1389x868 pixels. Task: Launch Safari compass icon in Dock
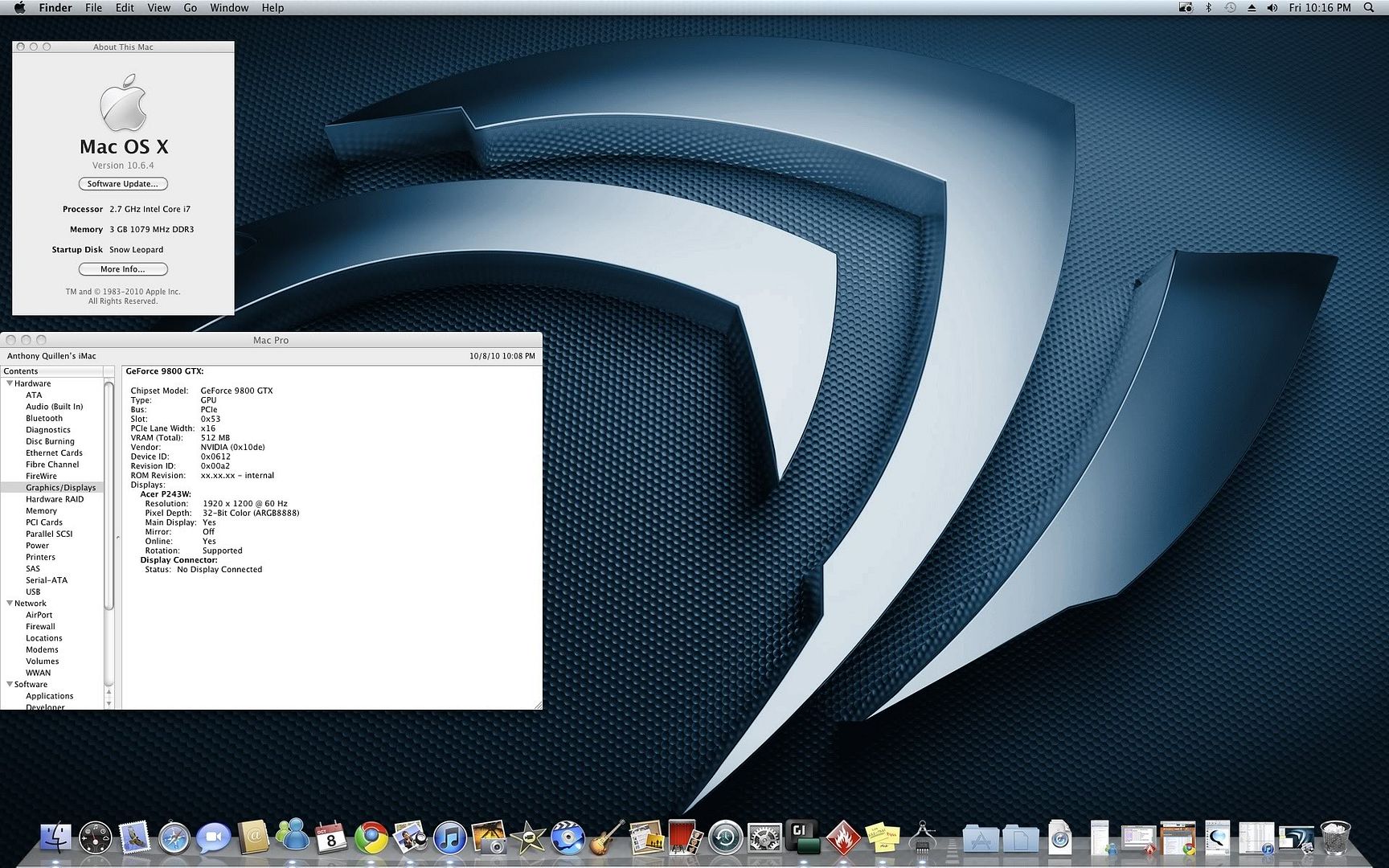[174, 839]
